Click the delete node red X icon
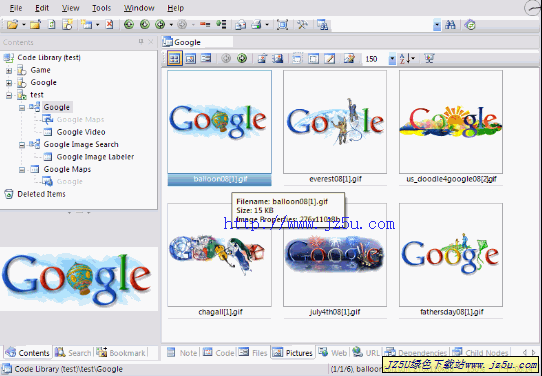This screenshot has height=376, width=542. tap(109, 25)
